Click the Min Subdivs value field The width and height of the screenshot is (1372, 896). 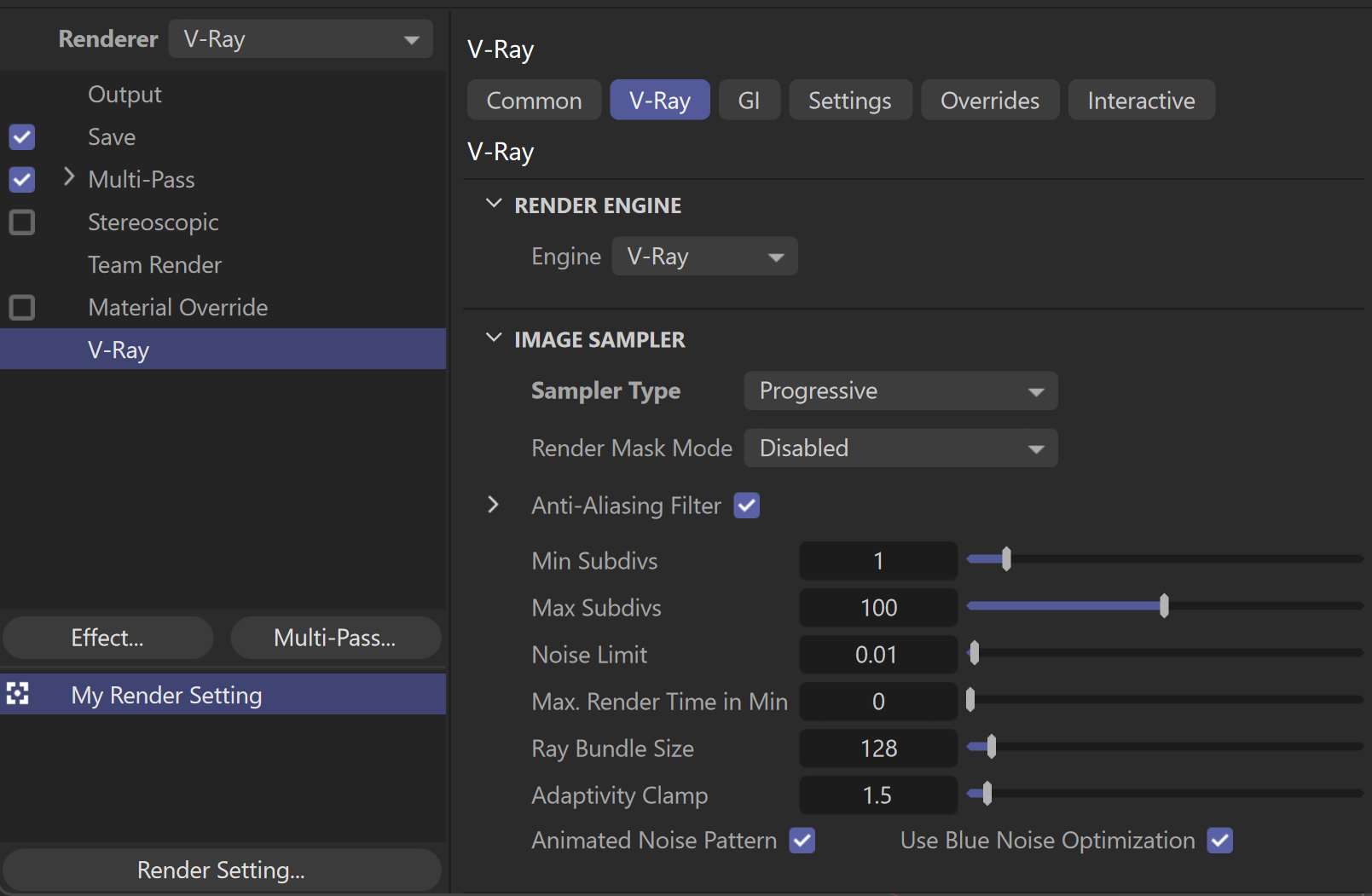(x=878, y=561)
